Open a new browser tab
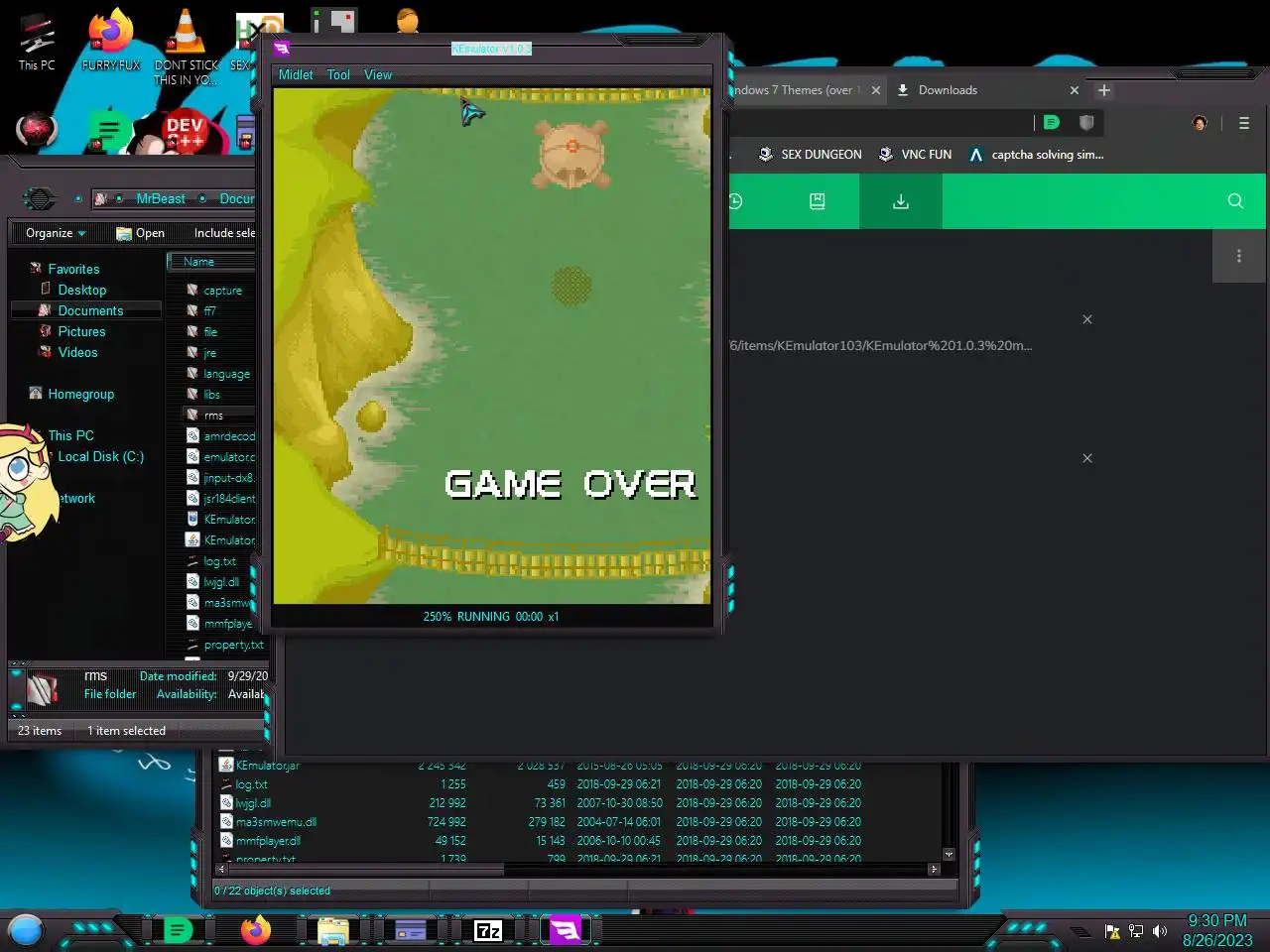 pyautogui.click(x=1103, y=90)
